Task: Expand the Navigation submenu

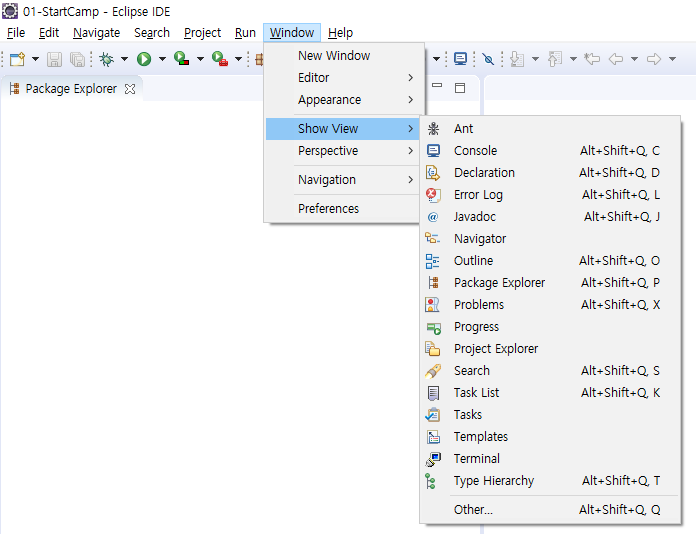Action: click(x=342, y=180)
